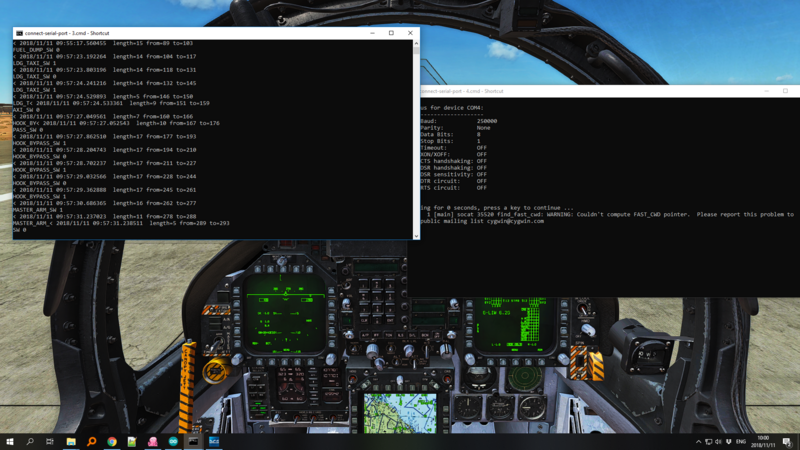
Task: Open the taskbar clock and date
Action: click(x=763, y=442)
